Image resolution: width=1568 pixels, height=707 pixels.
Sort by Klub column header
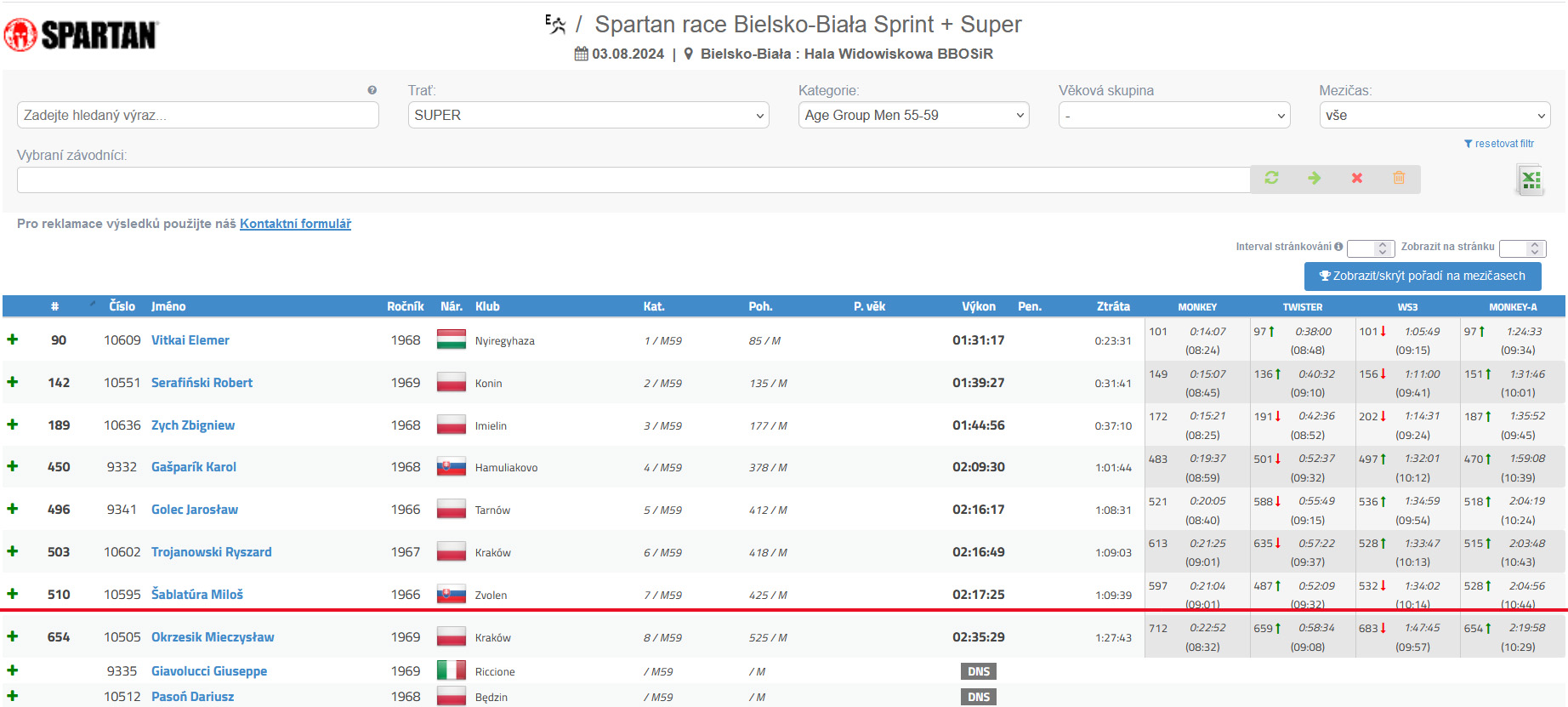[487, 306]
